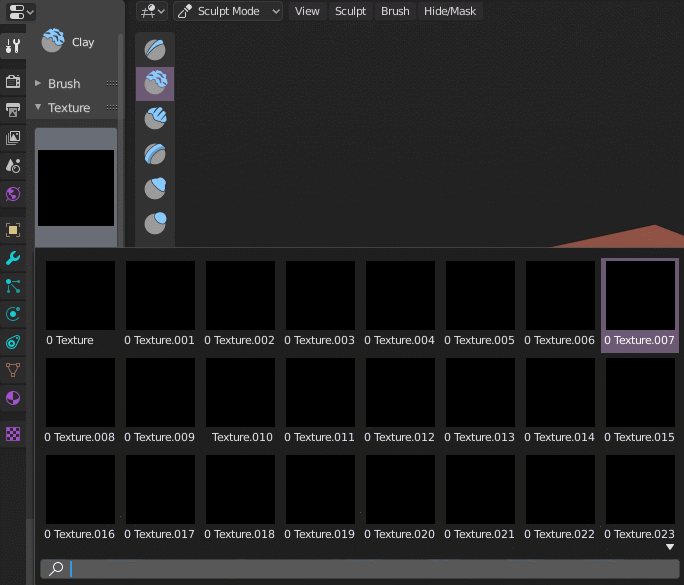Click the Clay brush icon in the properties header
This screenshot has height=585, width=684.
53,41
